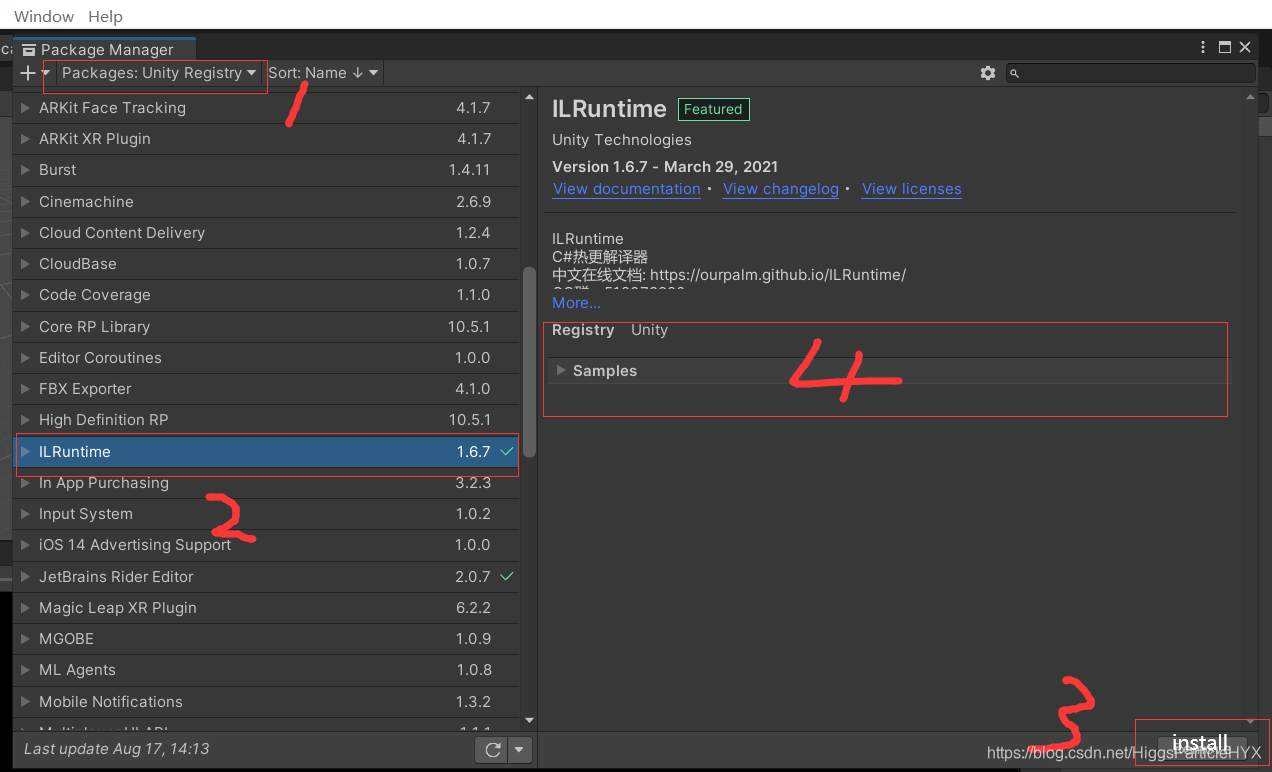Screen dimensions: 1272x772
Task: Select Magic Leap XR Plugin package
Action: 266,608
